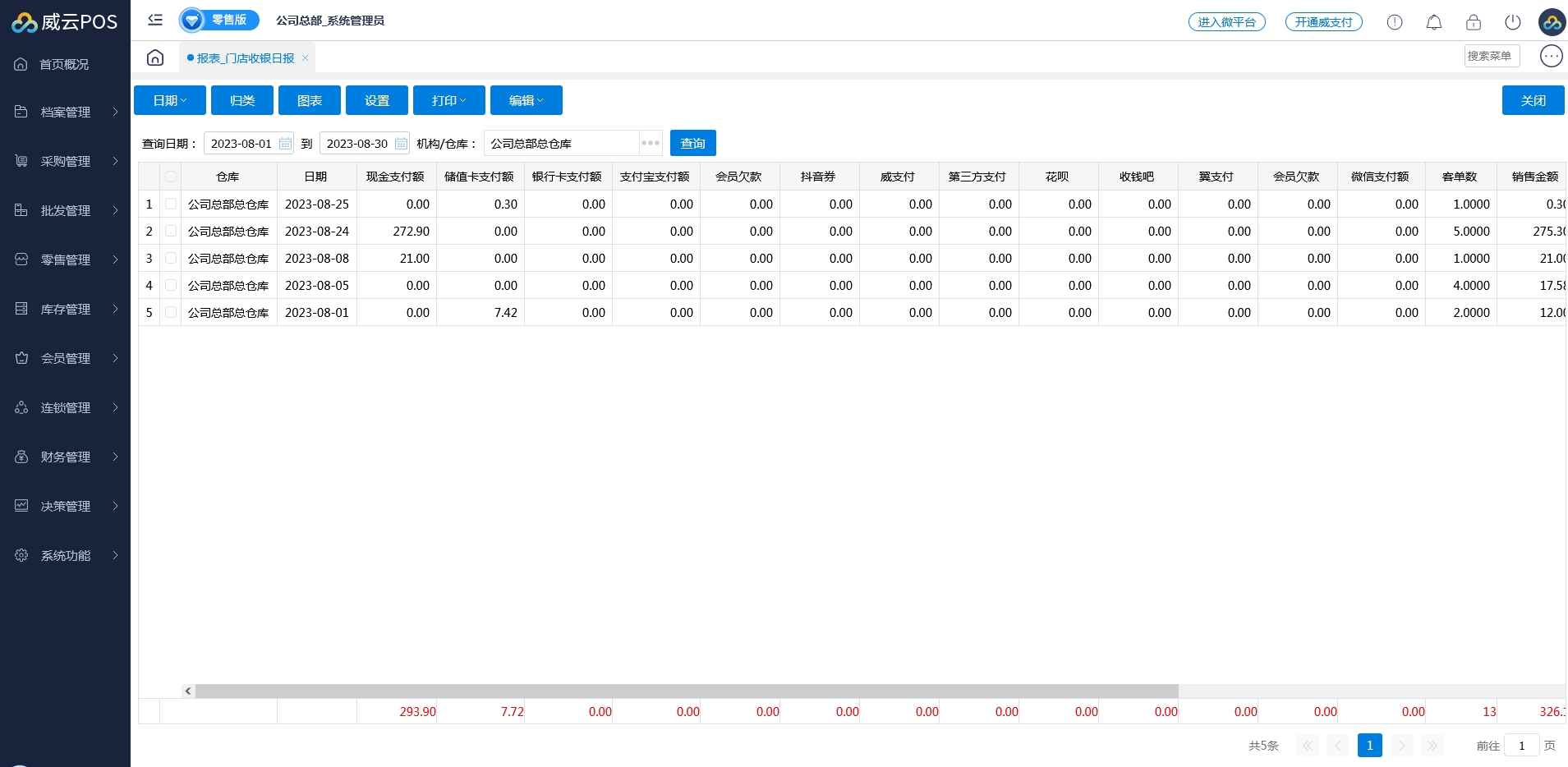Screen dimensions: 1568x767
Task: Expand the 编辑 dropdown menu
Action: (x=526, y=100)
